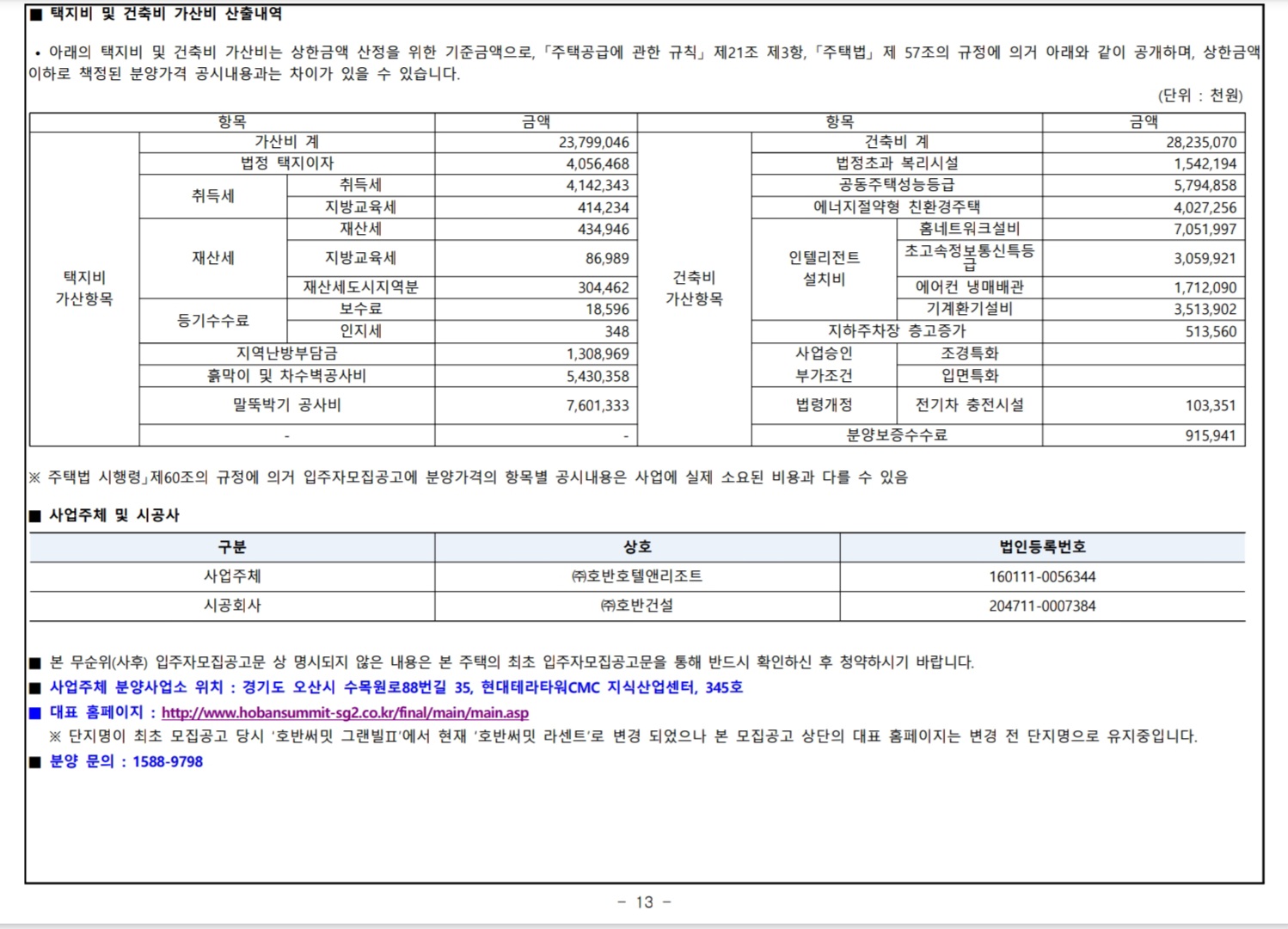Click the 에어컨 냉매배관 label

tap(969, 287)
